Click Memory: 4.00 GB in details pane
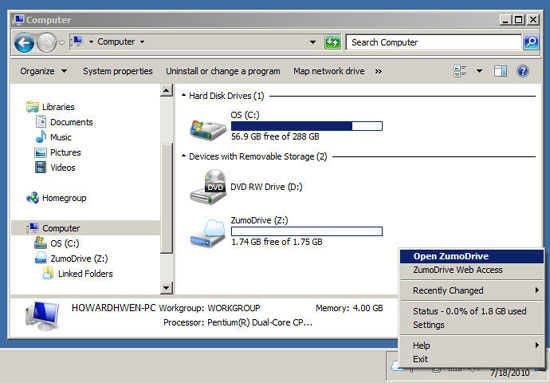 point(349,308)
